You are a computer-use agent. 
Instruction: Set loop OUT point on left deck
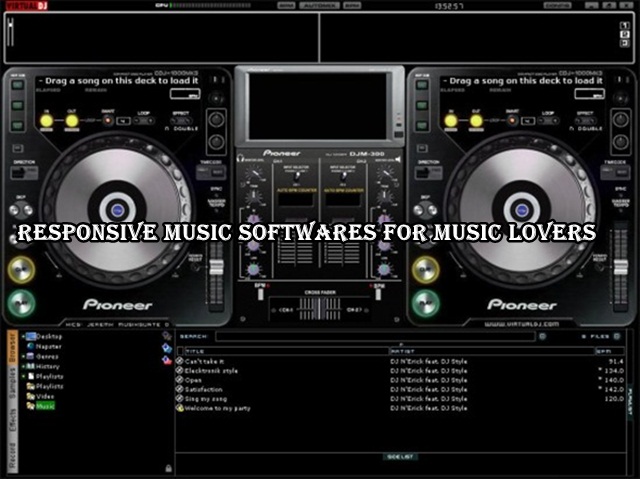coord(72,121)
